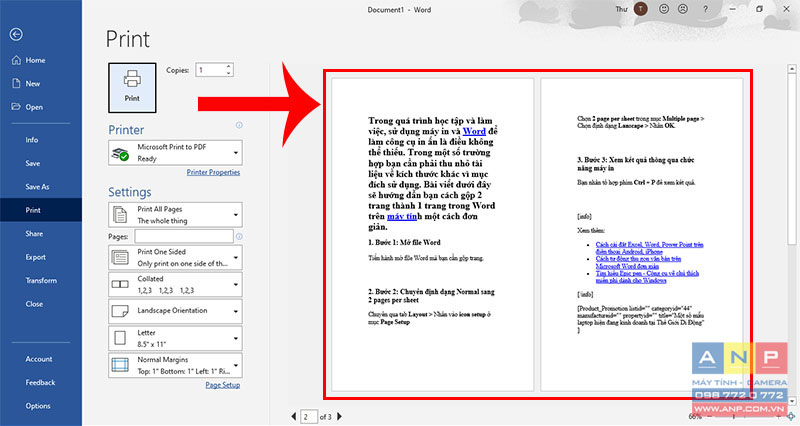Increase copies with the up stepper arrow
The height and width of the screenshot is (426, 800).
(x=229, y=66)
